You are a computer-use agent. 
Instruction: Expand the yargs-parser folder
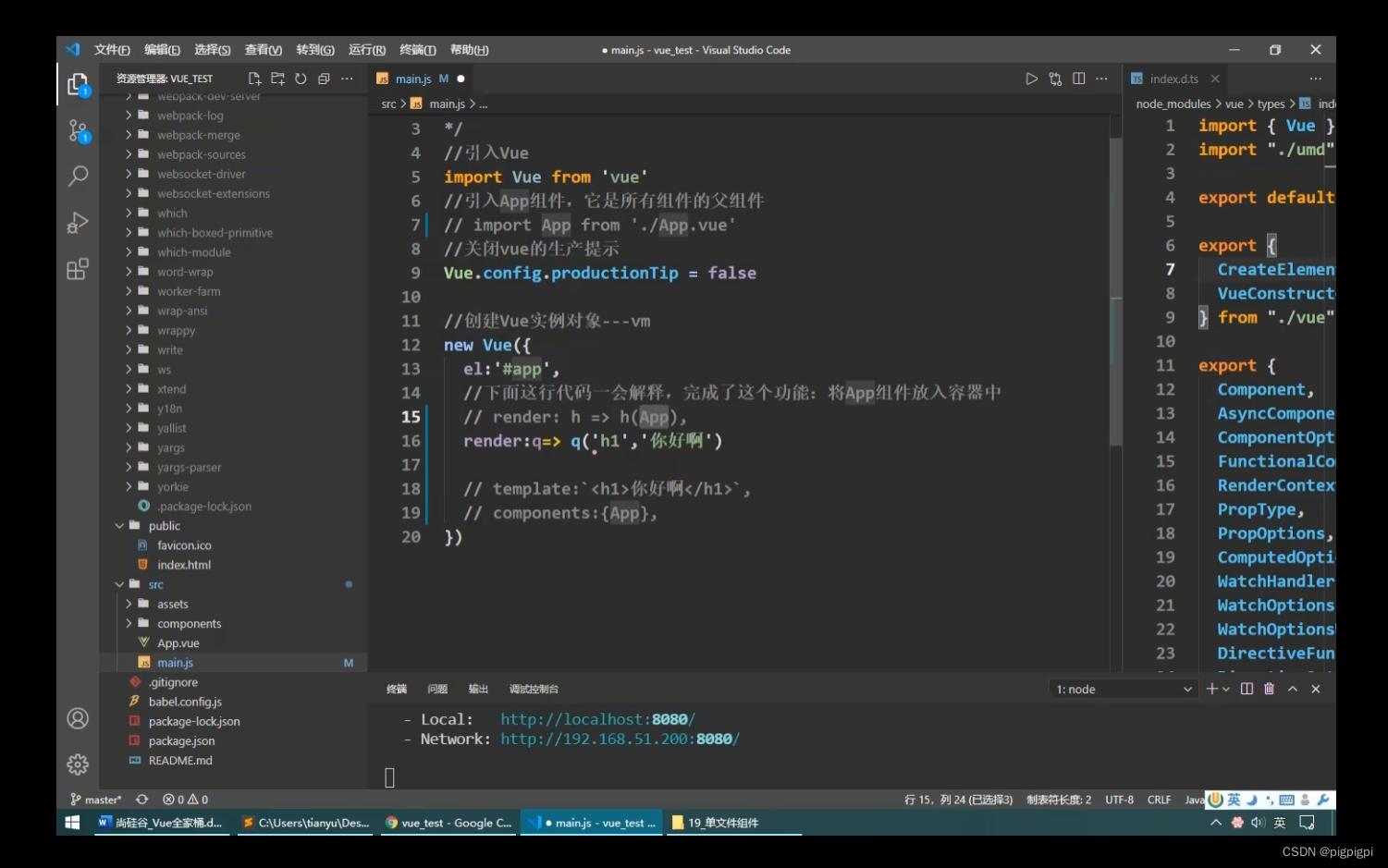point(129,467)
